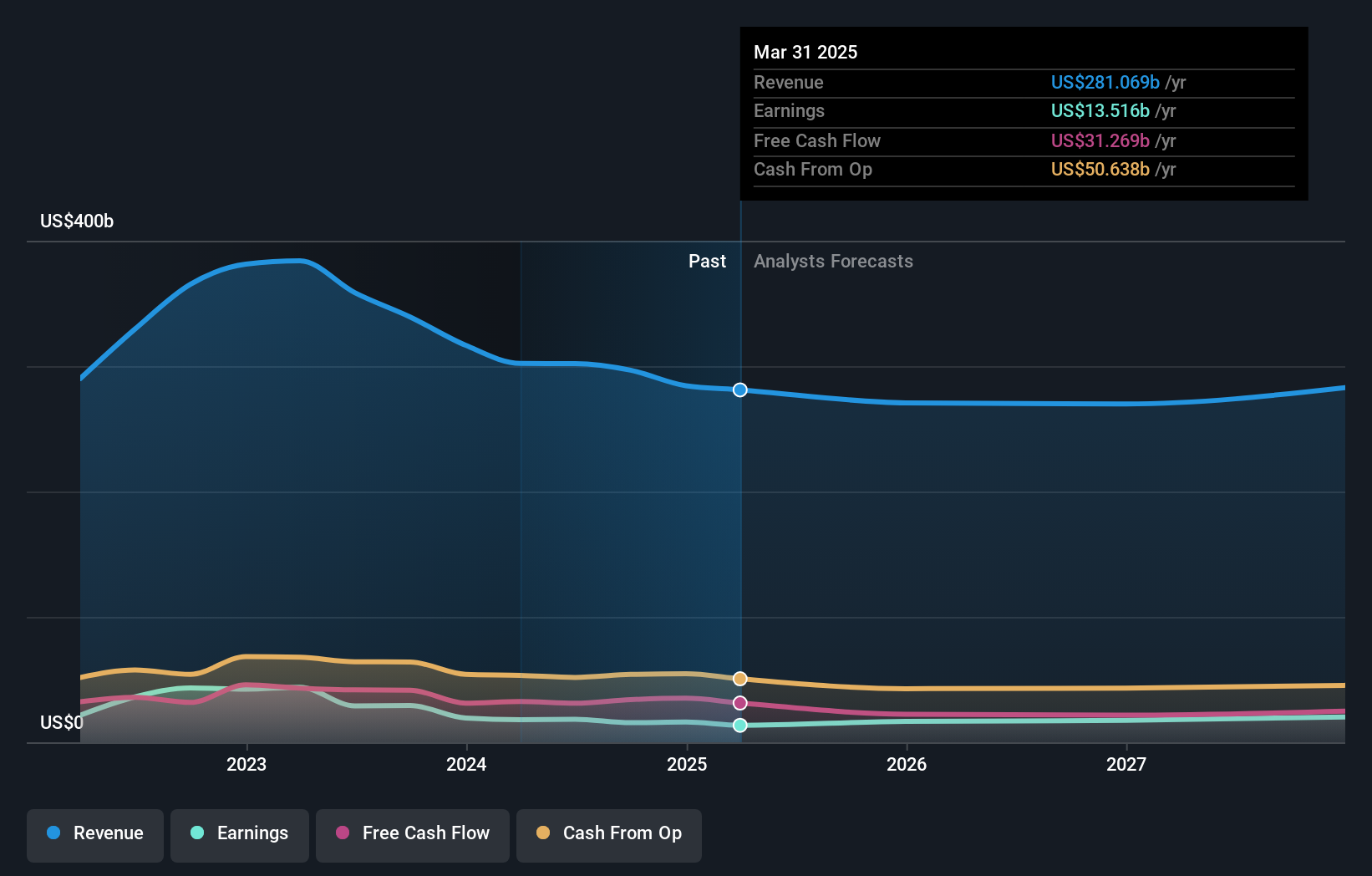
Task: Click the Earnings data point marker
Action: 740,726
